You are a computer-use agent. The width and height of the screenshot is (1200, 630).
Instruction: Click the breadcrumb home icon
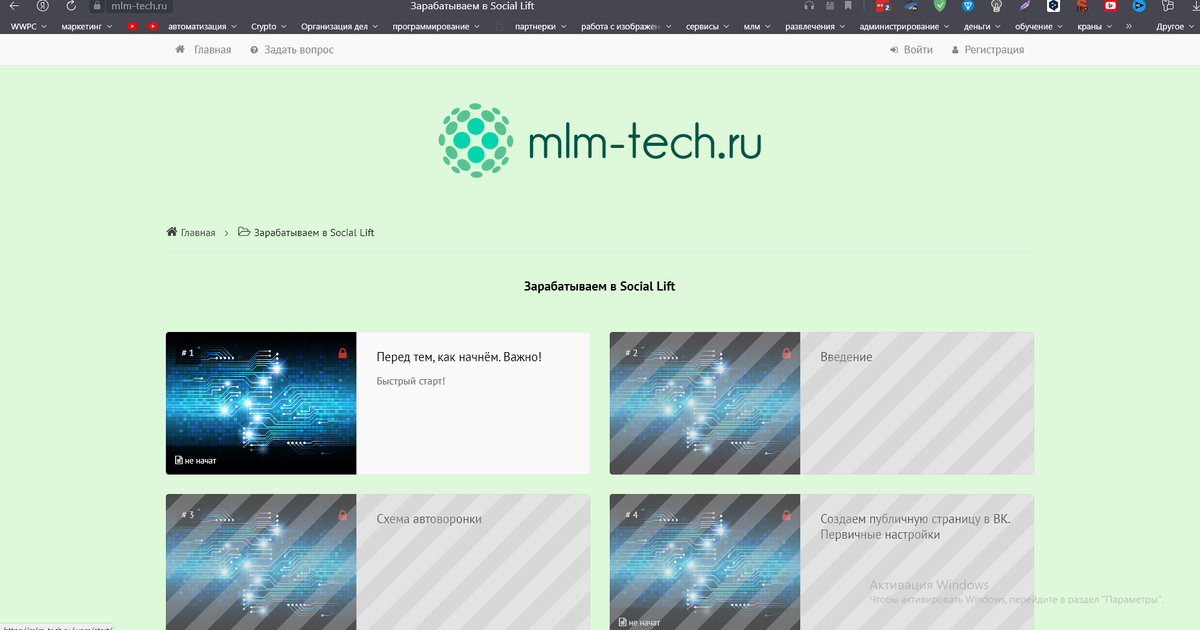[x=172, y=232]
